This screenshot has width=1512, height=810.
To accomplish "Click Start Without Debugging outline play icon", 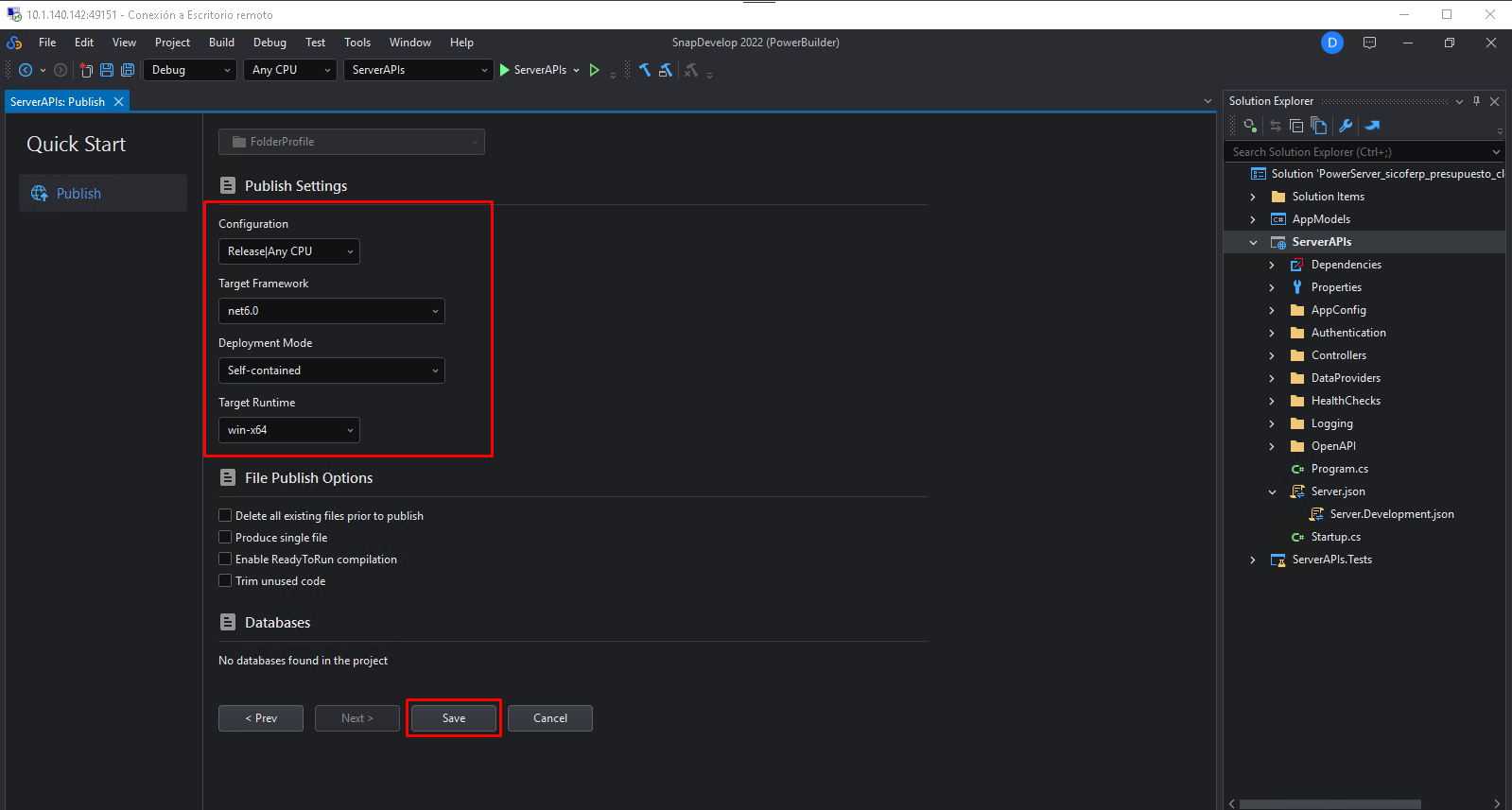I will (594, 70).
